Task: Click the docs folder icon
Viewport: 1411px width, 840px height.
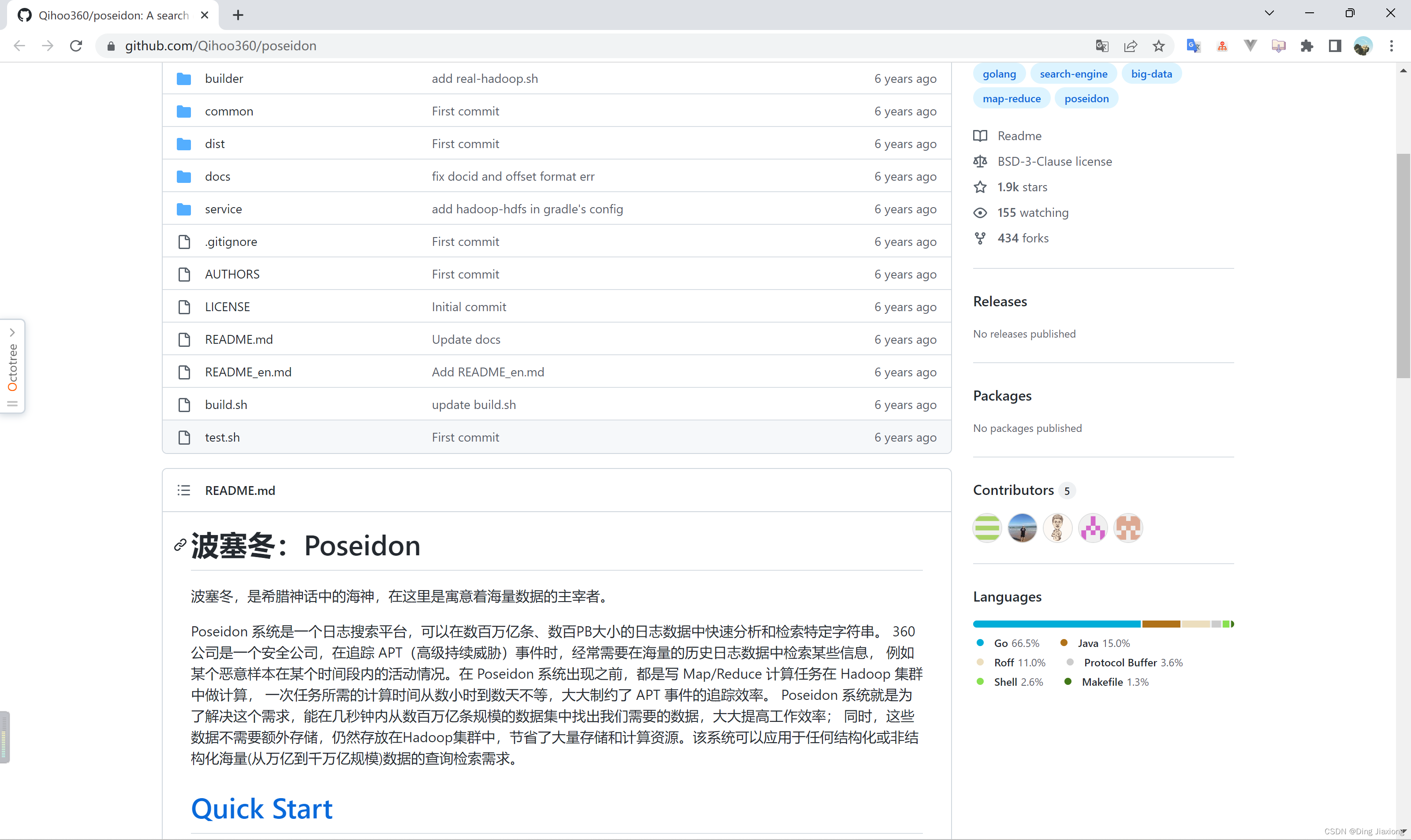Action: point(183,177)
